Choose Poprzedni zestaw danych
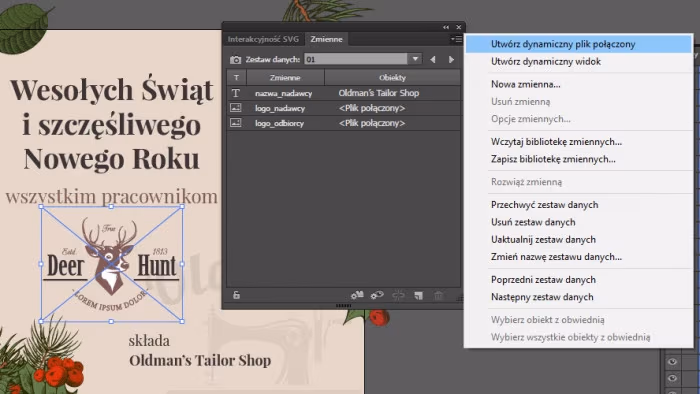This screenshot has height=394, width=700. [579, 280]
